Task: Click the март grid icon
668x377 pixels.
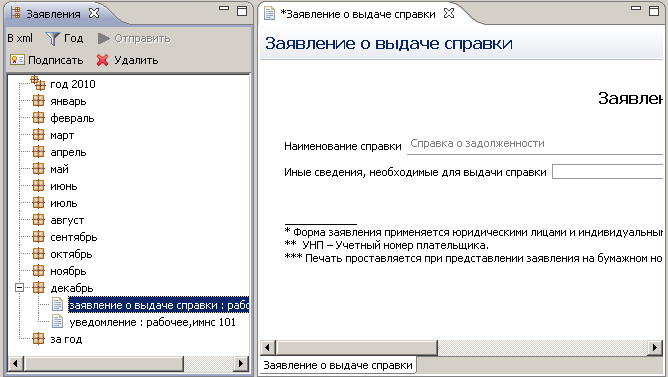Action: click(38, 135)
